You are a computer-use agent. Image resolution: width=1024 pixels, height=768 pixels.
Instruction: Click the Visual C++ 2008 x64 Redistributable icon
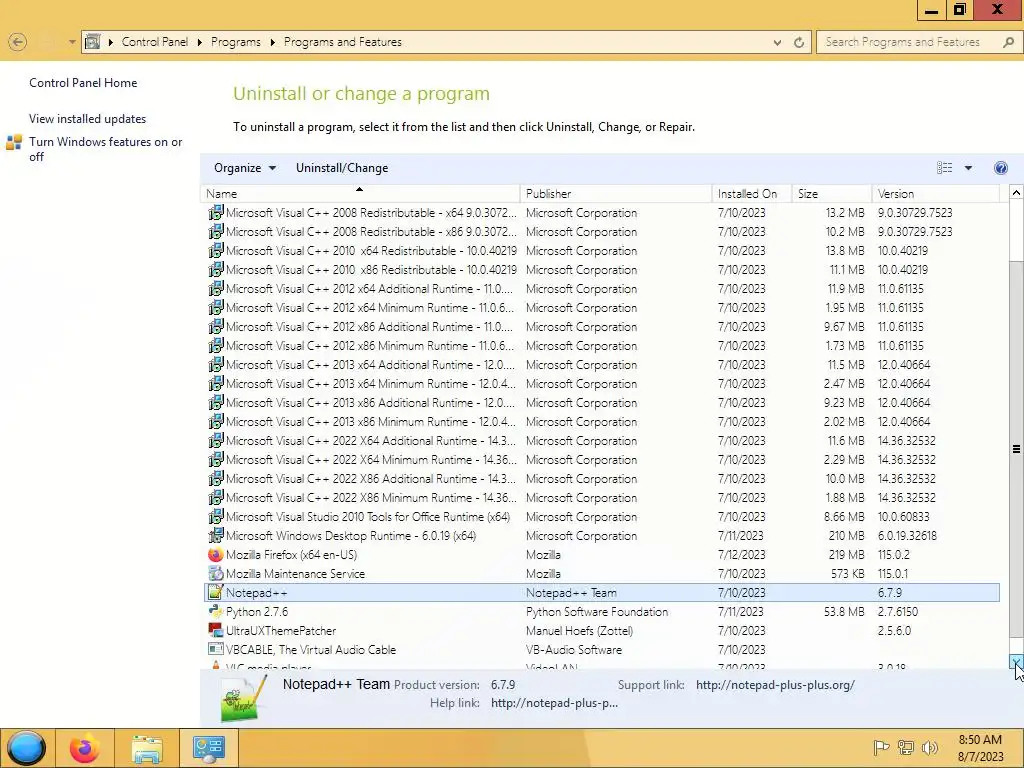coord(215,213)
